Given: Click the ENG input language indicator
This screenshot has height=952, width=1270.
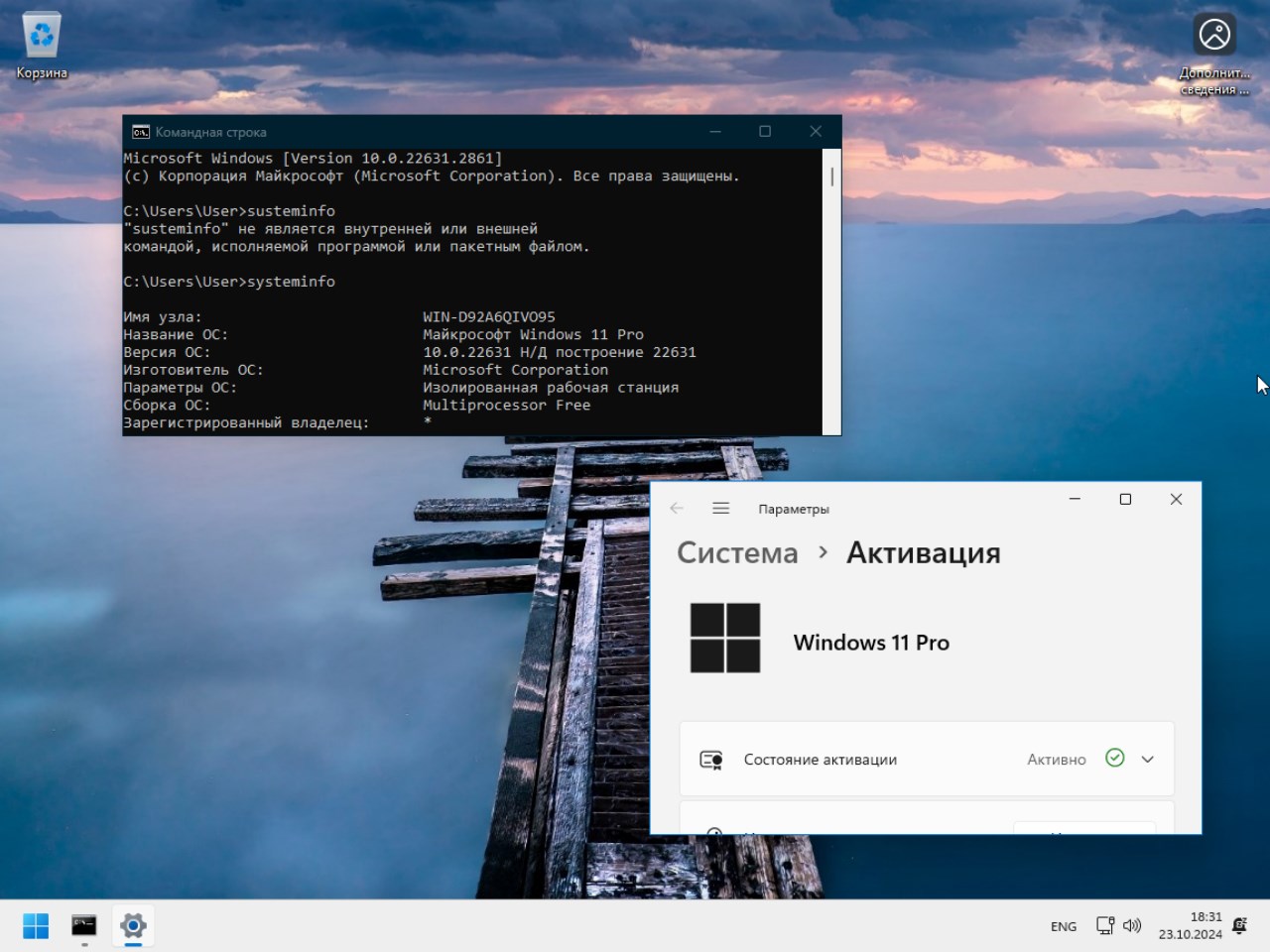Looking at the screenshot, I should click(x=1064, y=926).
